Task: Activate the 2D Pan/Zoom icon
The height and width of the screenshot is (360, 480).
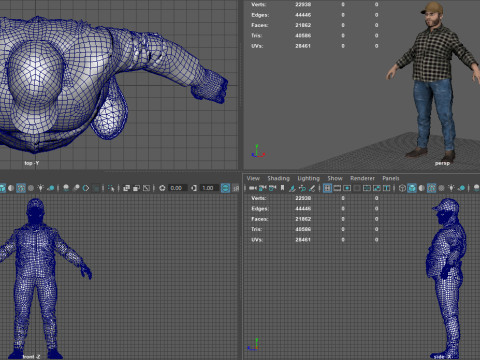Action: tap(302, 188)
